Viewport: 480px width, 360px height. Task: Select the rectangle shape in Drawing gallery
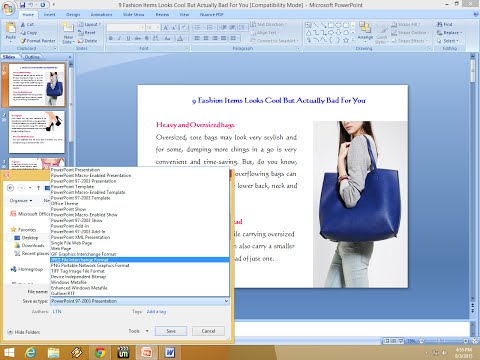(331, 25)
